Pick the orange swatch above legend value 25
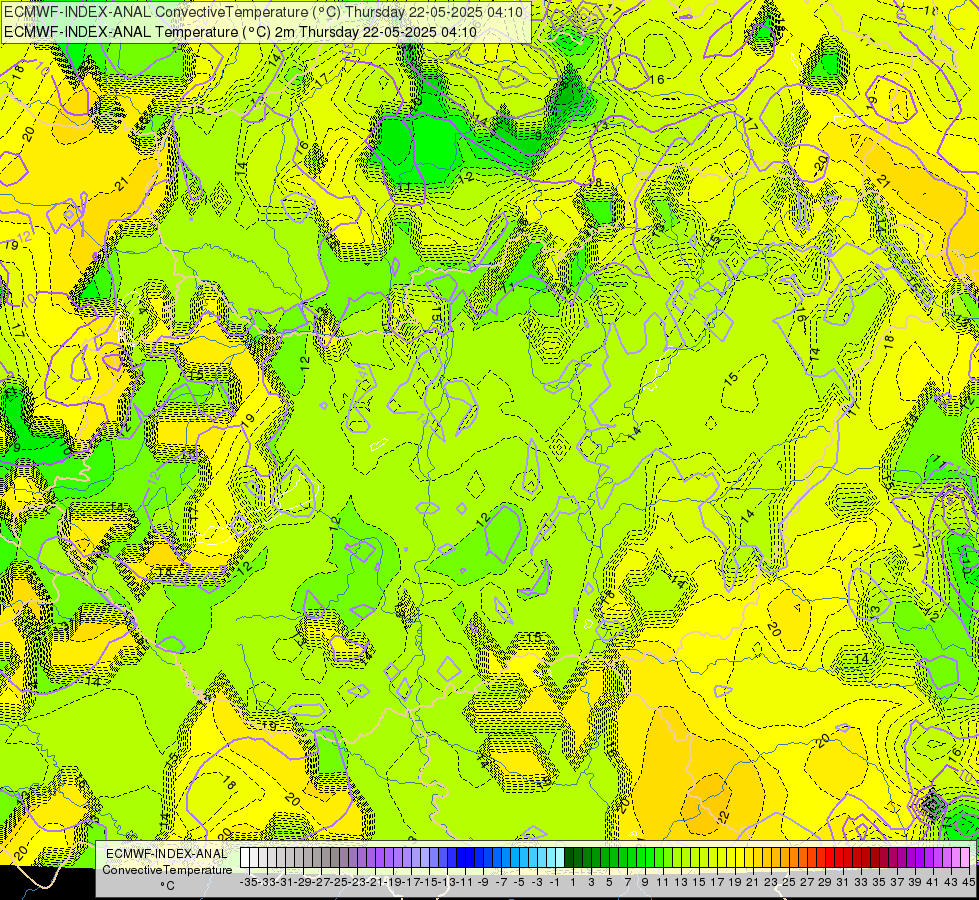Viewport: 979px width, 900px height. click(x=784, y=858)
